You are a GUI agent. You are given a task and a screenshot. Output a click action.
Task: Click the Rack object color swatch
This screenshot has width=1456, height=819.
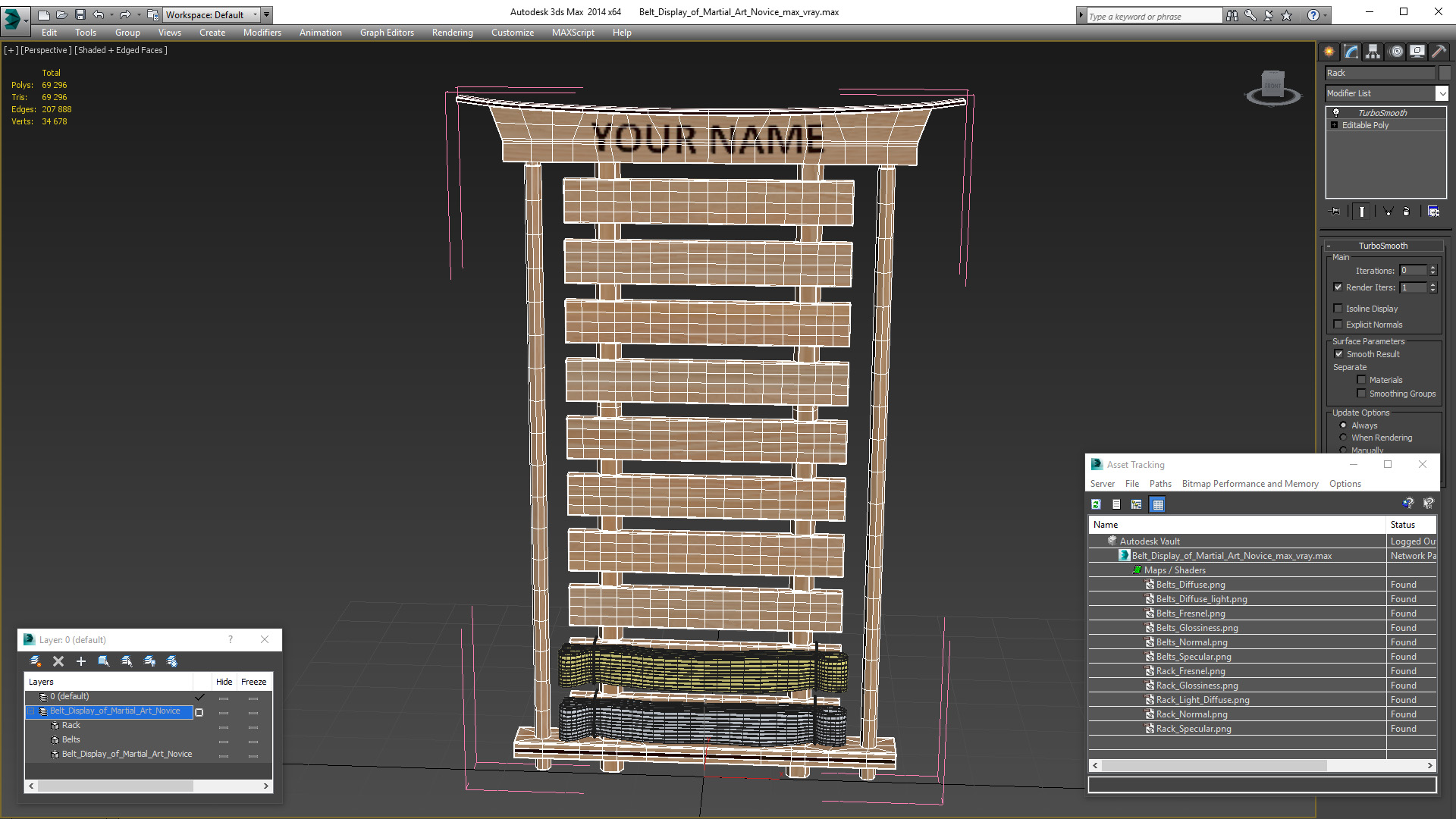coord(1445,73)
